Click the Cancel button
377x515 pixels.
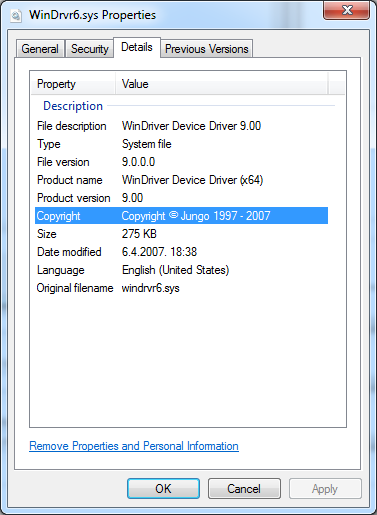(244, 489)
